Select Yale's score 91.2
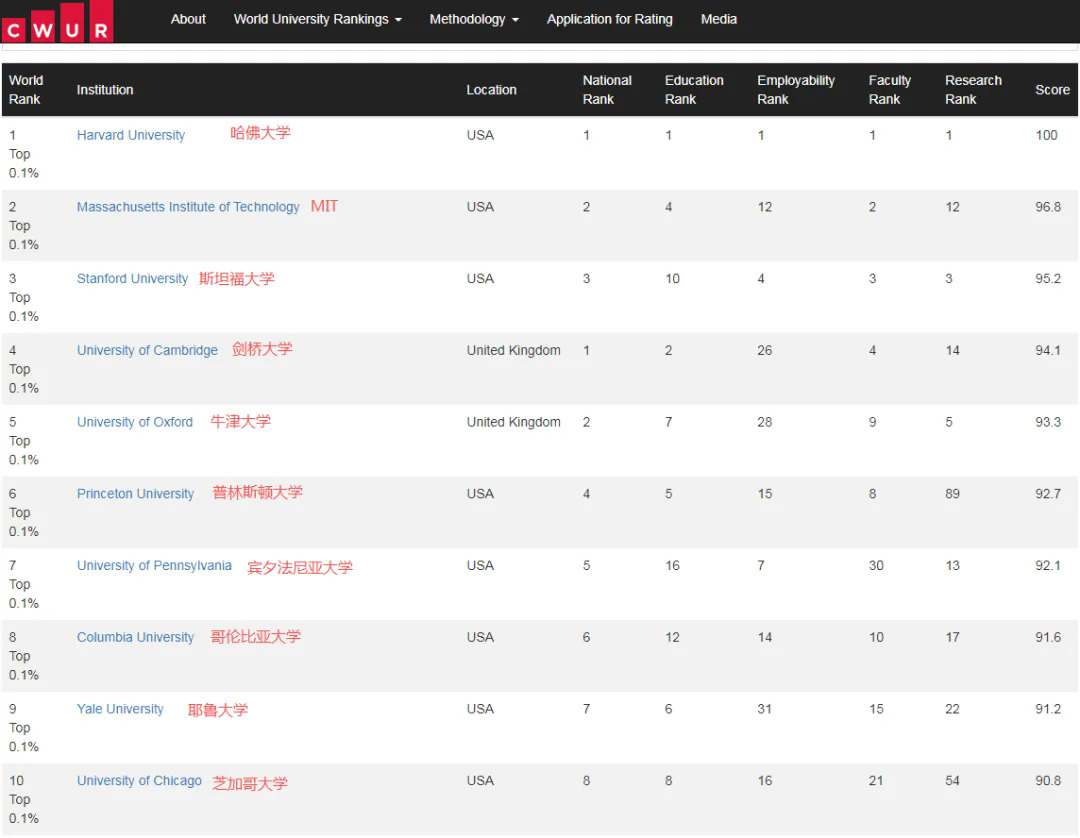This screenshot has height=838, width=1080. (x=1048, y=709)
